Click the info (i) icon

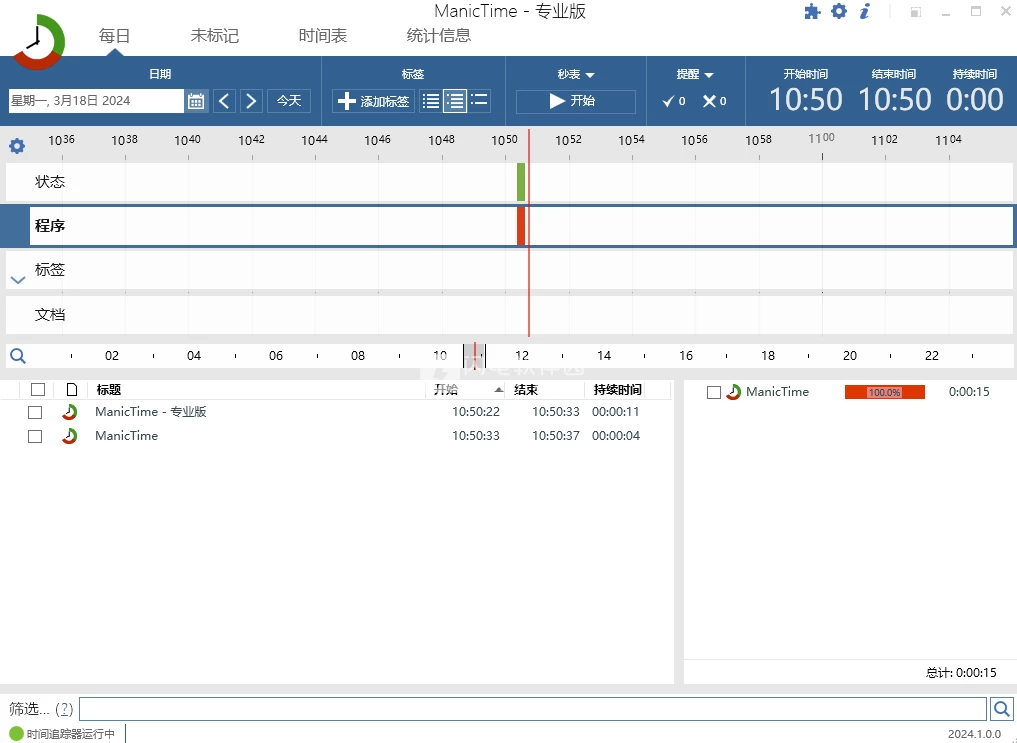coord(864,12)
